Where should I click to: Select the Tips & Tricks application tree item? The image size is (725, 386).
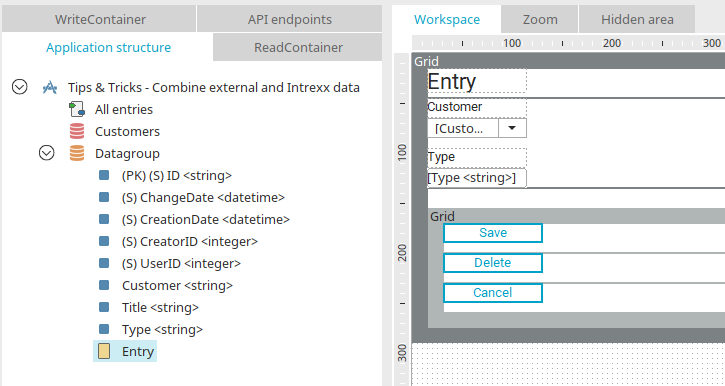[214, 87]
